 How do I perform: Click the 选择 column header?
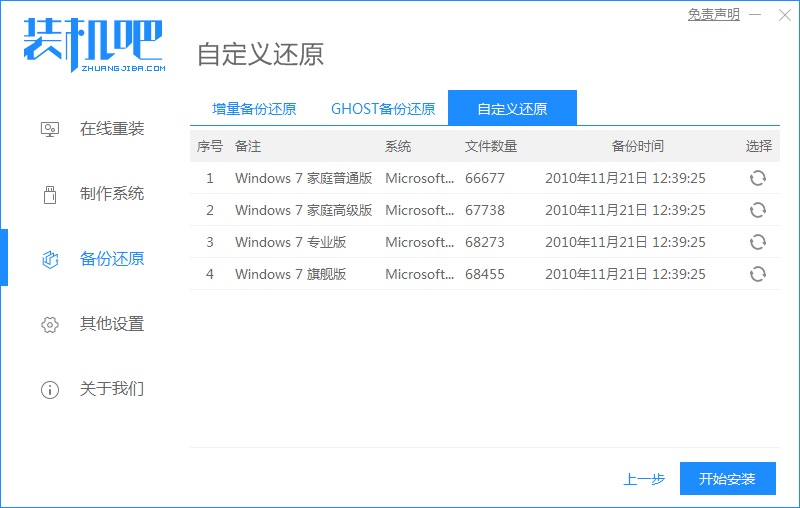point(759,146)
